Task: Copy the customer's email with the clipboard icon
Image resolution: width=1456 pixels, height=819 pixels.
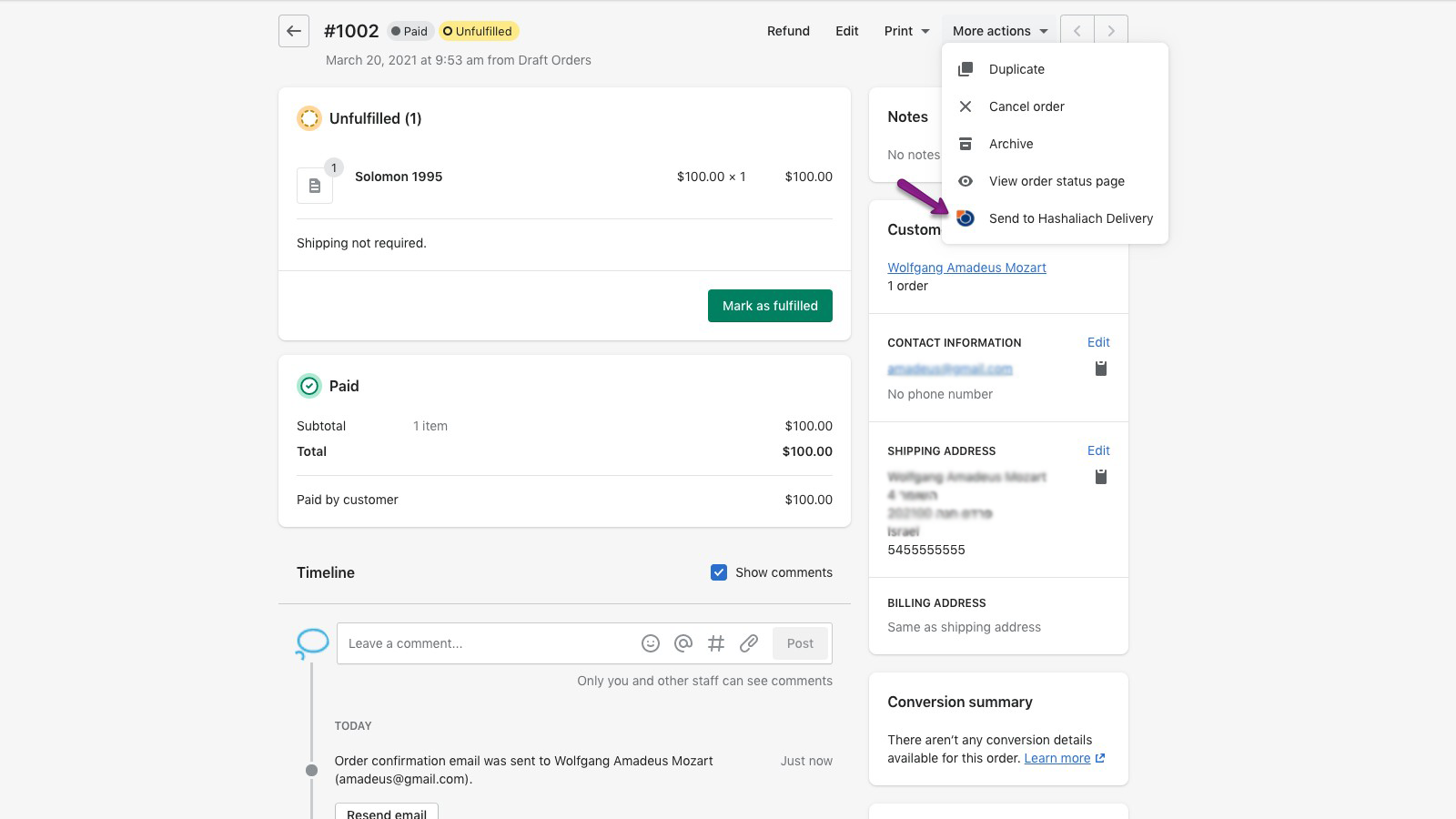Action: coord(1101,369)
